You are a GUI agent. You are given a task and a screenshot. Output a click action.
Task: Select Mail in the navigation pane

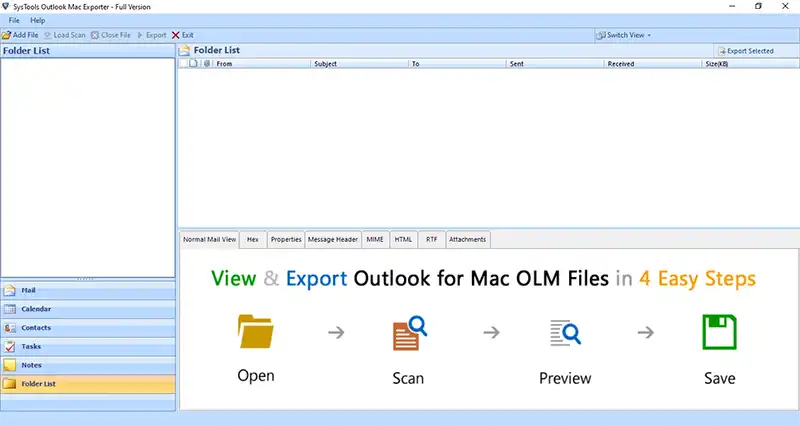(88, 290)
